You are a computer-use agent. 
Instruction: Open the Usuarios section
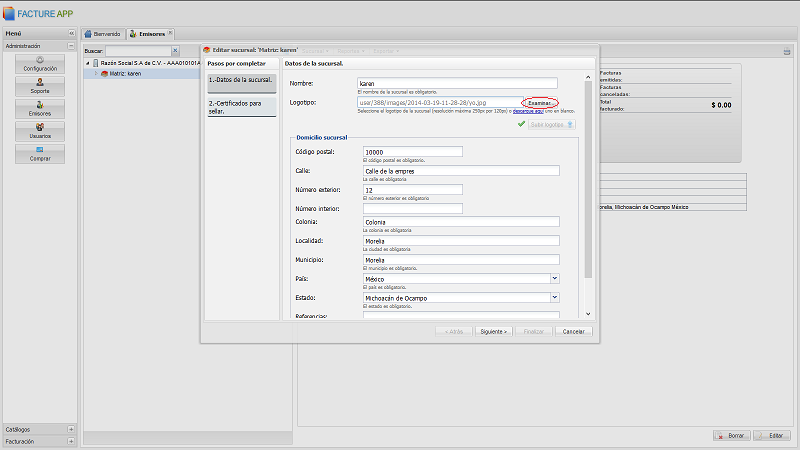[41, 131]
